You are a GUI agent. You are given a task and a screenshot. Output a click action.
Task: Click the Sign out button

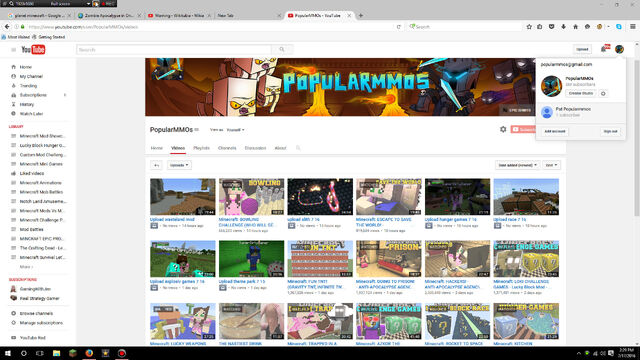point(610,131)
